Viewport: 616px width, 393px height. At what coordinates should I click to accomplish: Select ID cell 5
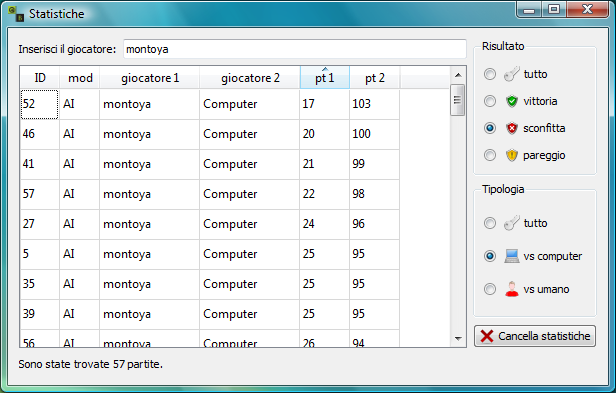[39, 254]
